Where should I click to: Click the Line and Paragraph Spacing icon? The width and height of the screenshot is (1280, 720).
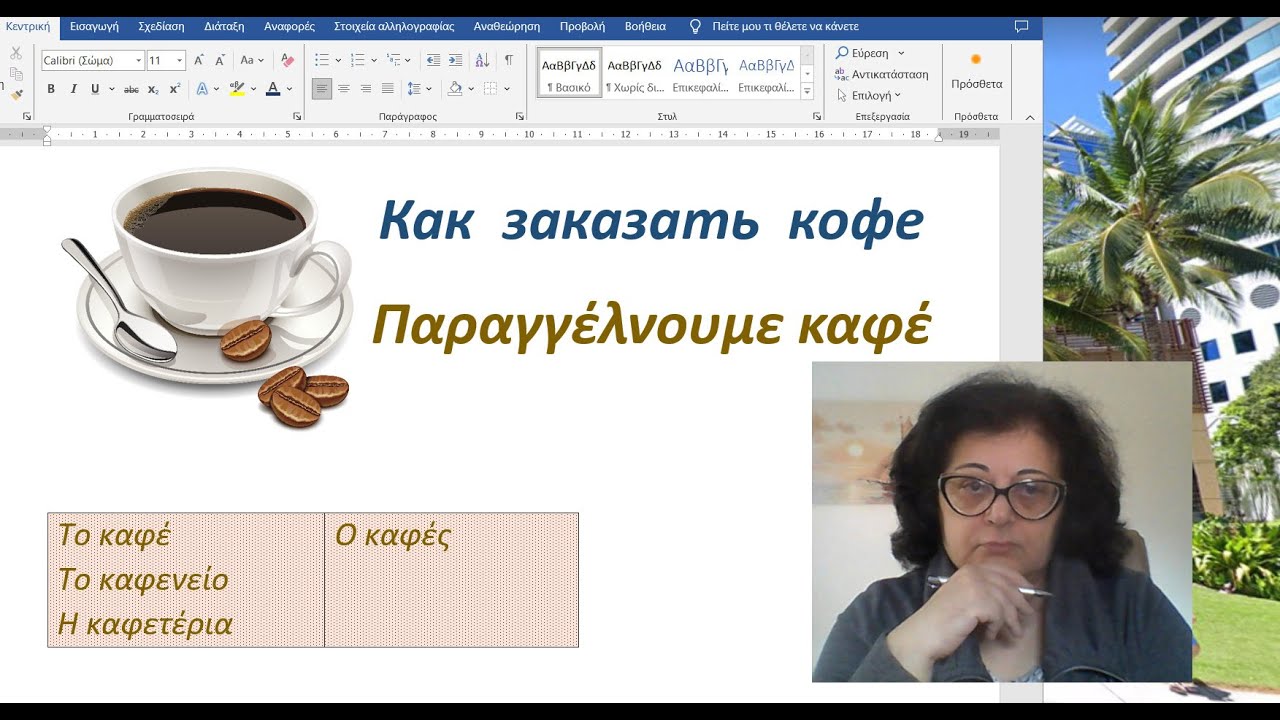(414, 89)
